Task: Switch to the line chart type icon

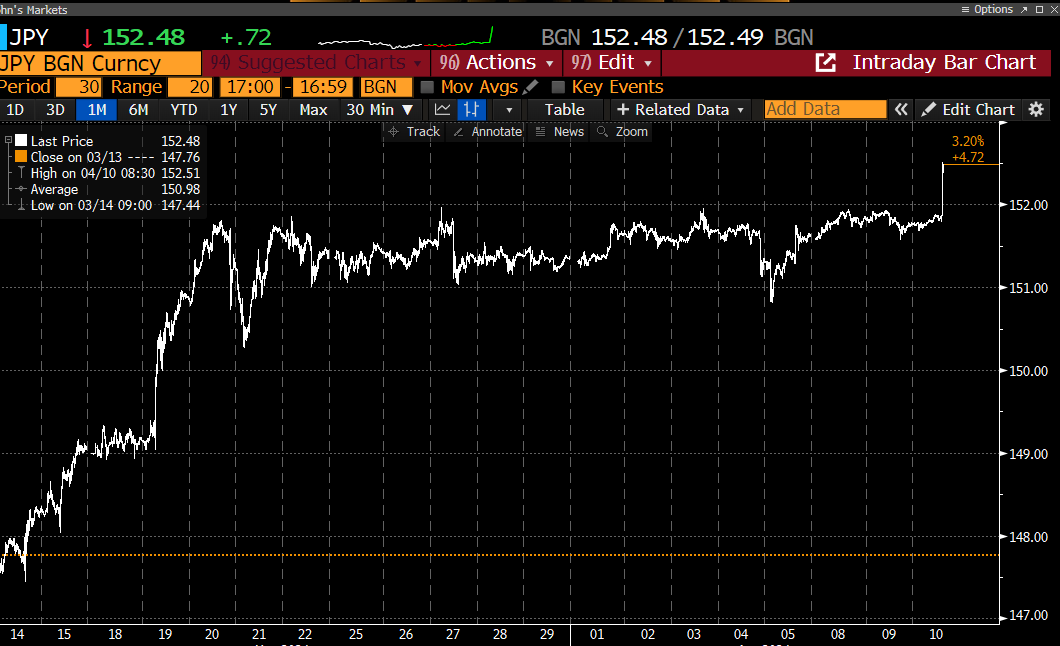Action: pos(442,109)
